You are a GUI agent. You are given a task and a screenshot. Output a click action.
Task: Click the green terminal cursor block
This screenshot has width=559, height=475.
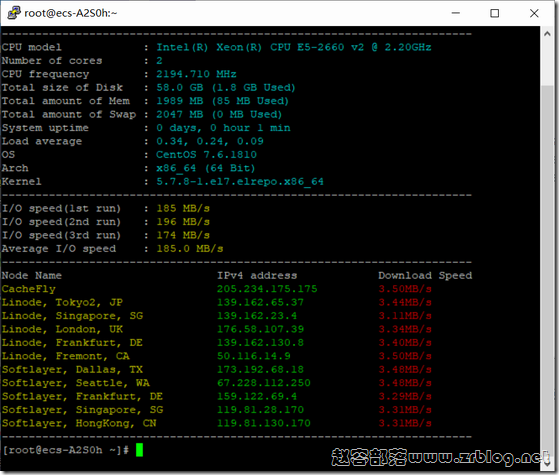139,450
